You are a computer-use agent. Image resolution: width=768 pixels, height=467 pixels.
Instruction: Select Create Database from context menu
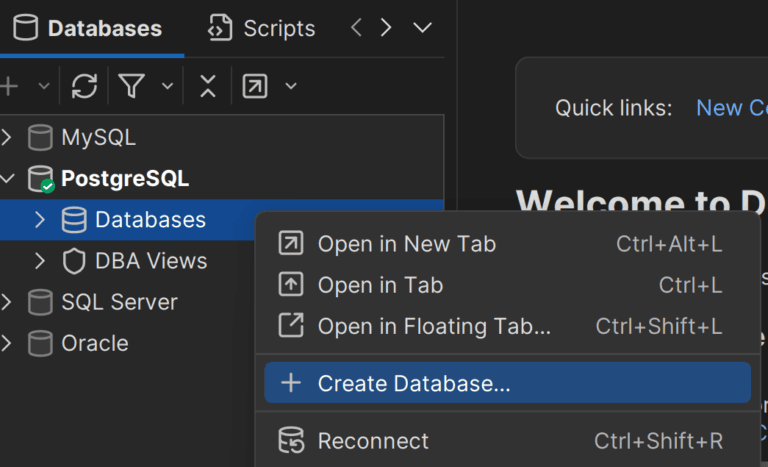tap(507, 383)
